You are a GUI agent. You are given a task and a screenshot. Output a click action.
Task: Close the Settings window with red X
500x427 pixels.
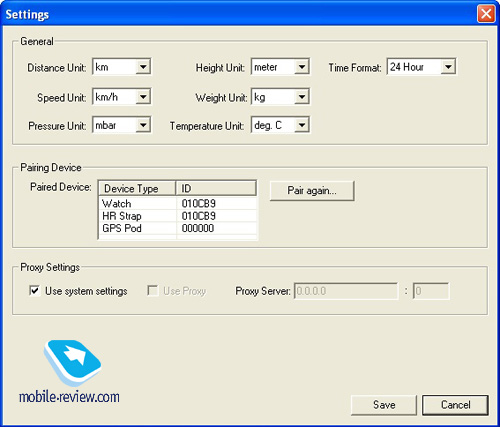(x=486, y=14)
